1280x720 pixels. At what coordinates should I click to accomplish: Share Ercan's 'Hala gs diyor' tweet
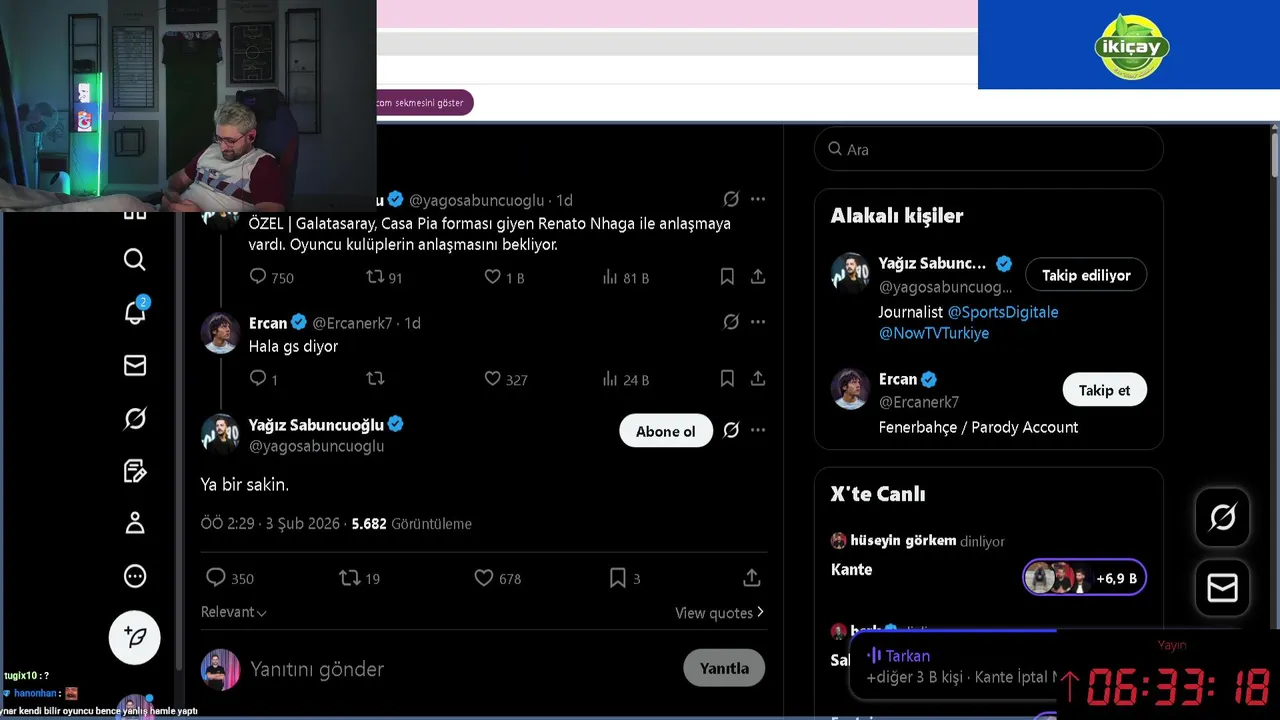coord(758,379)
